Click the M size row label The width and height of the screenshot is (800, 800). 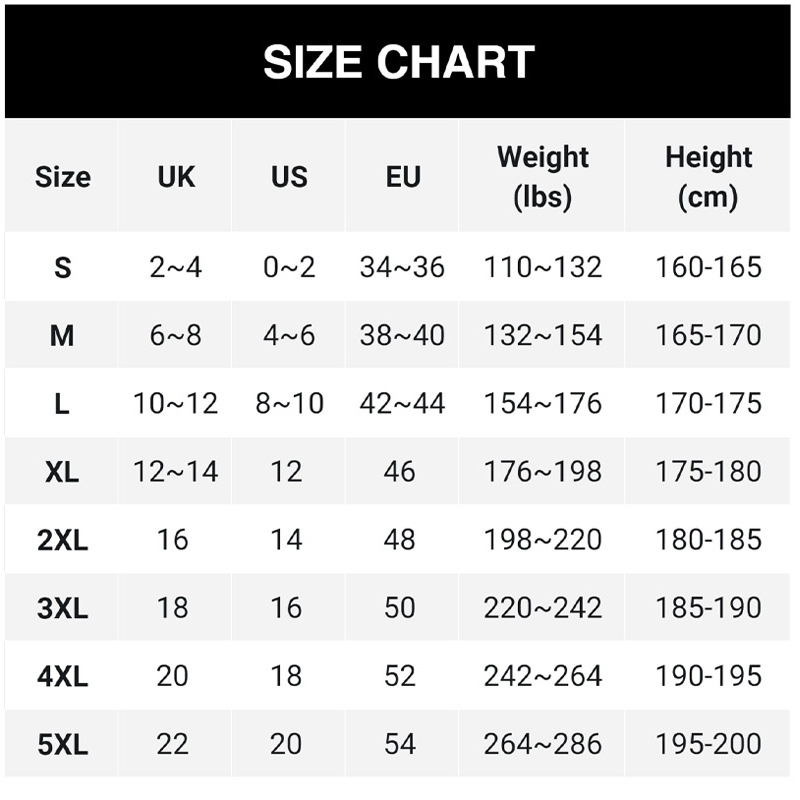tap(62, 335)
